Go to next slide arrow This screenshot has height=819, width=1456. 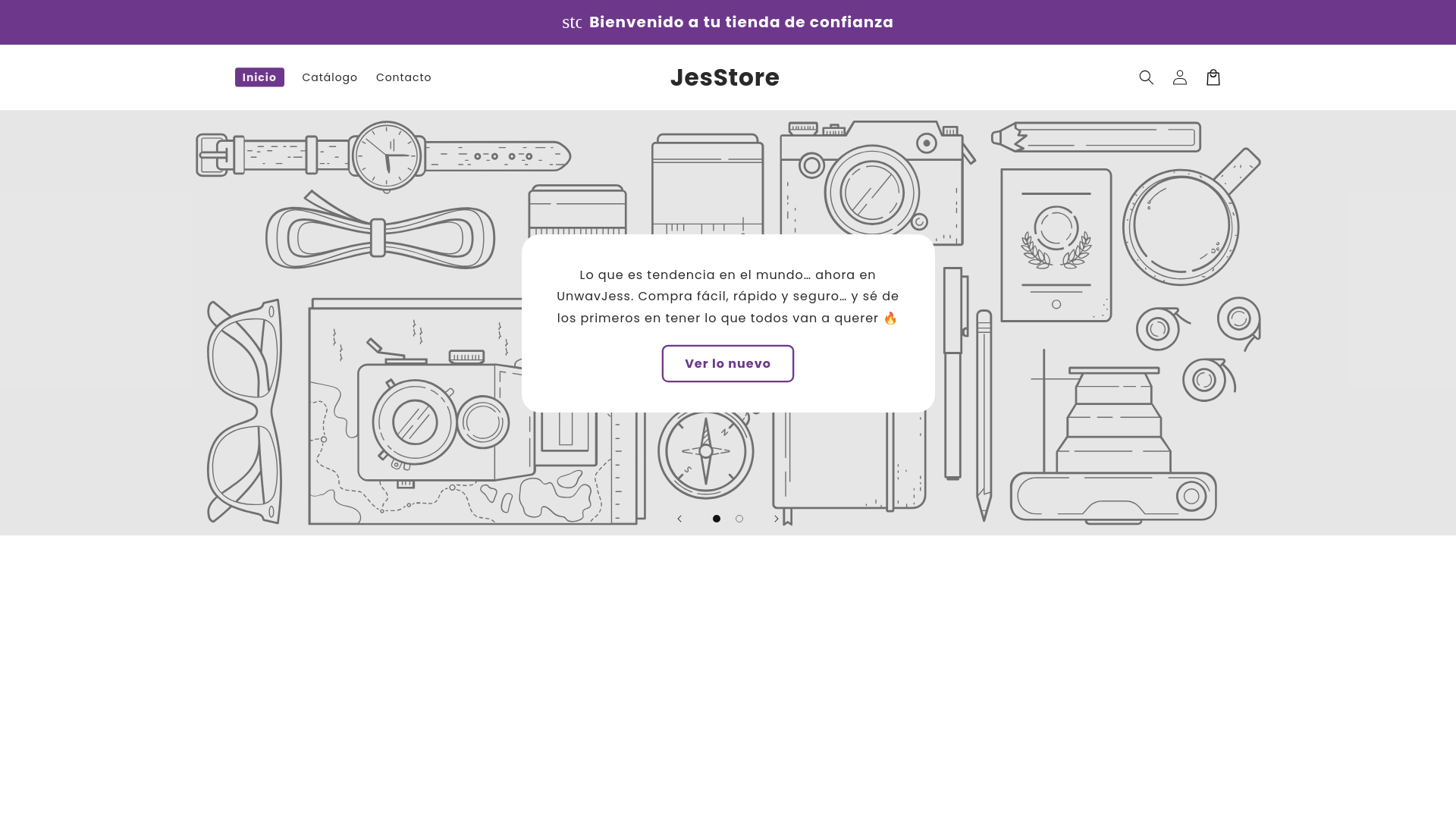(776, 519)
